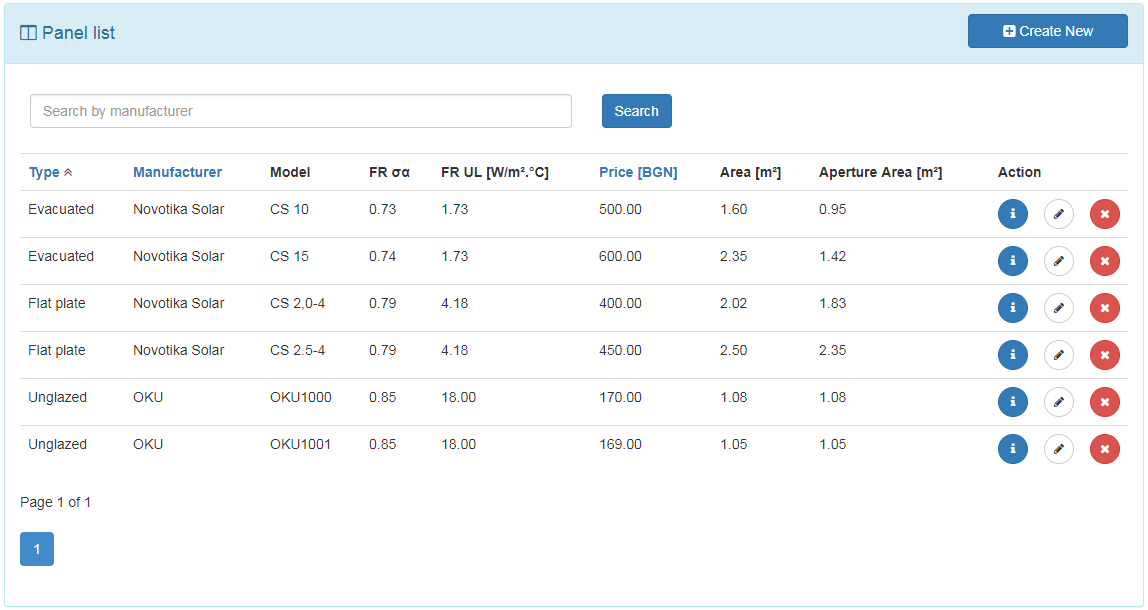Show info for OKU1001 panel

click(1013, 448)
